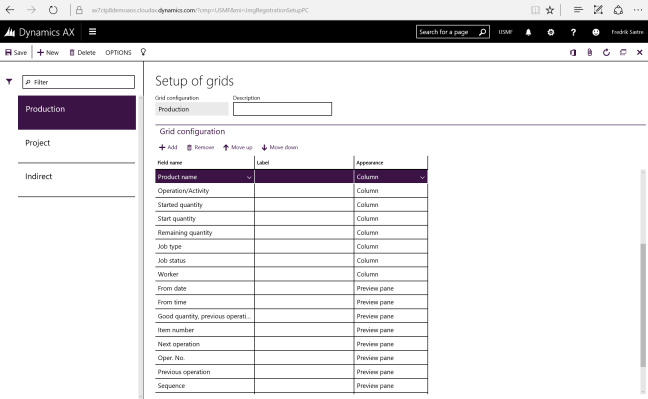Viewport: 648px width, 399px height.
Task: Go back in browser history
Action: (x=10, y=10)
